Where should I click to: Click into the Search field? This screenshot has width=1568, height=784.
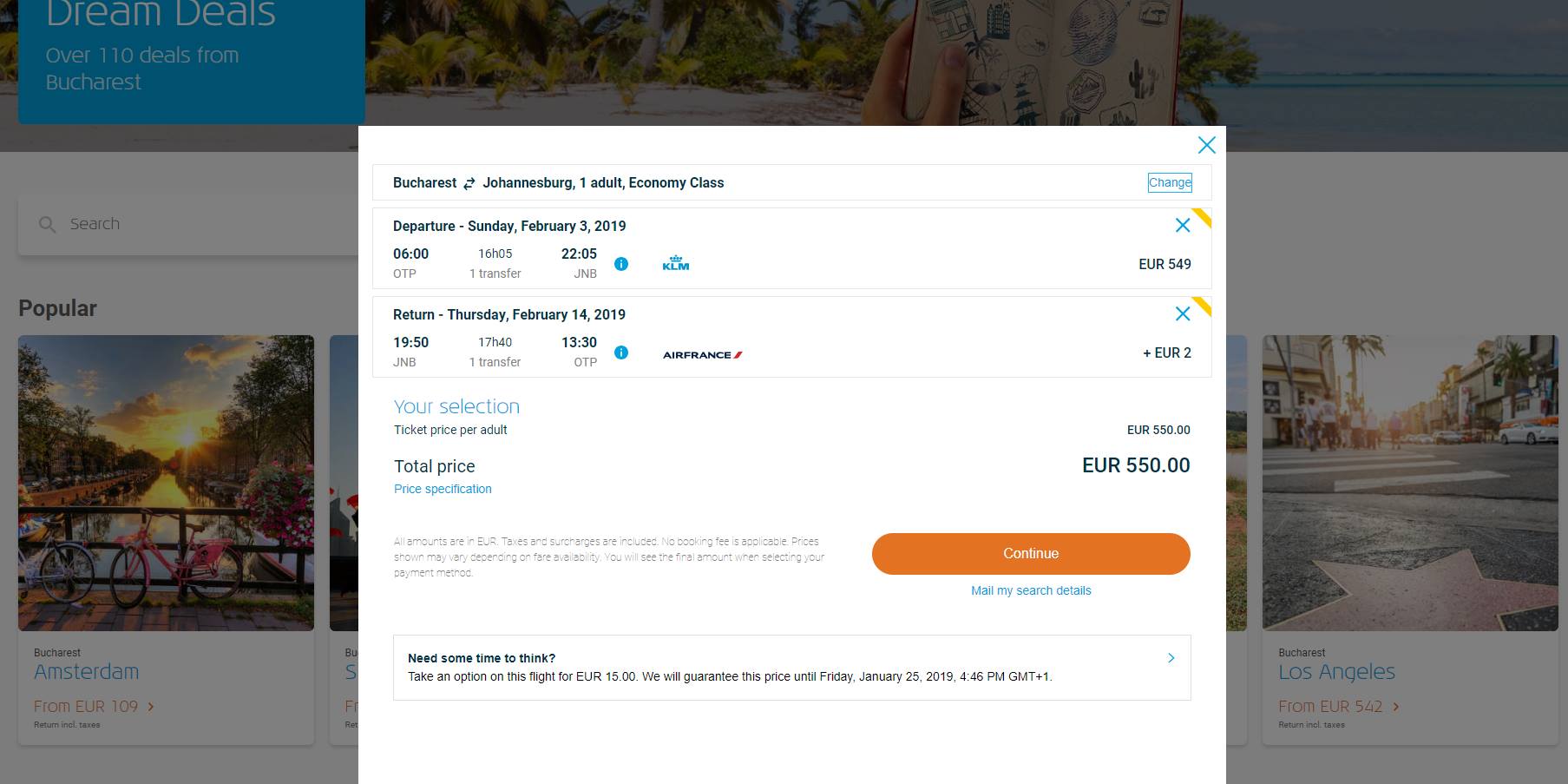click(x=188, y=224)
